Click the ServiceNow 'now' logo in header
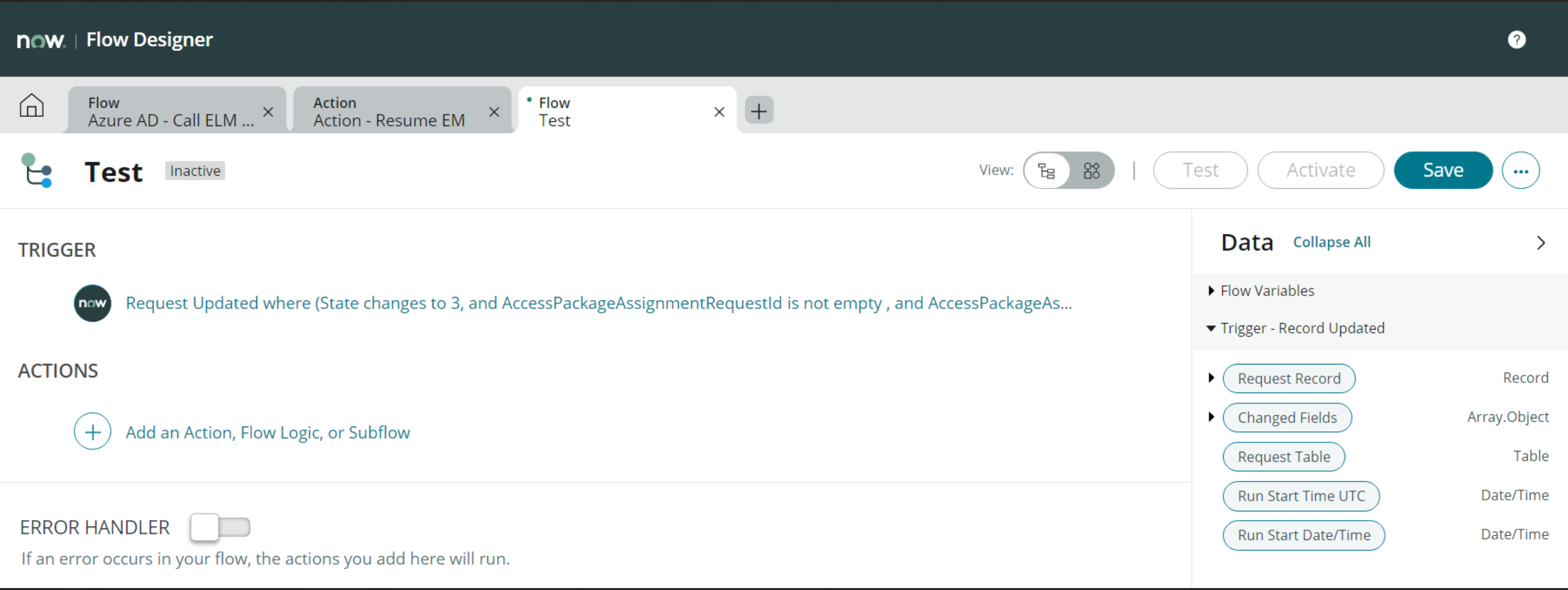 tap(41, 40)
